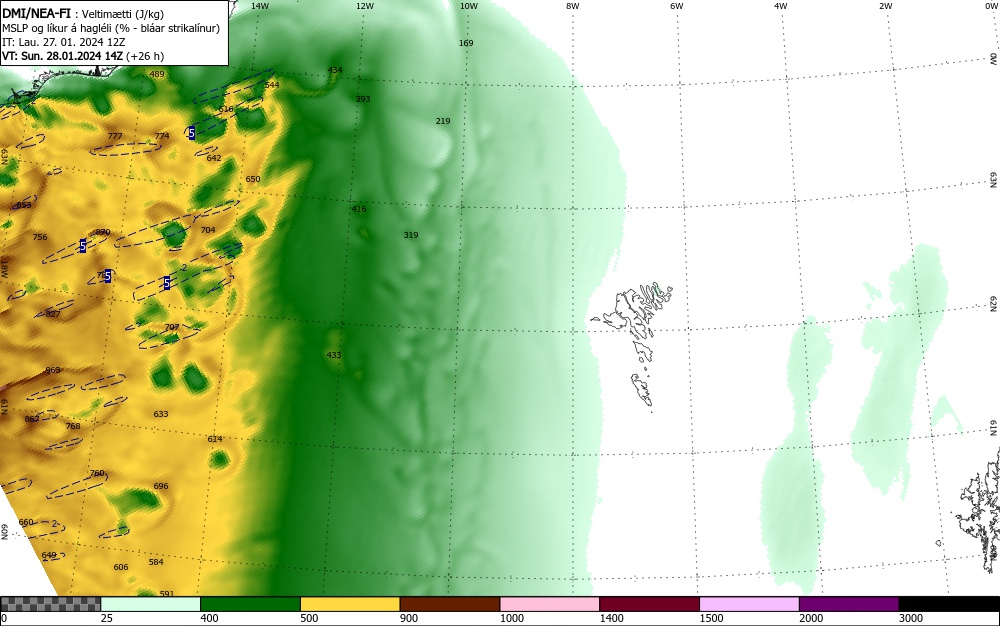Click the 'MSLP og líkur á hagléli' description line
The height and width of the screenshot is (626, 1000).
pyautogui.click(x=111, y=28)
